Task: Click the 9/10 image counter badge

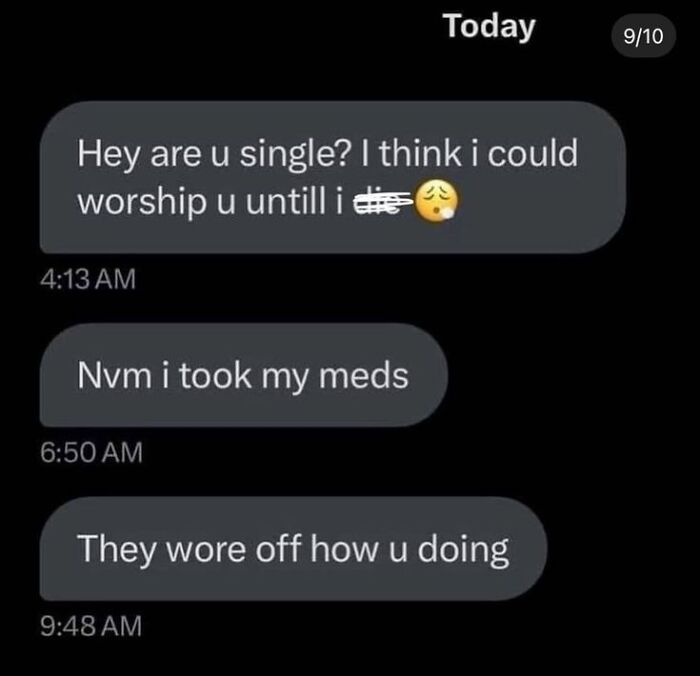Action: tap(641, 37)
